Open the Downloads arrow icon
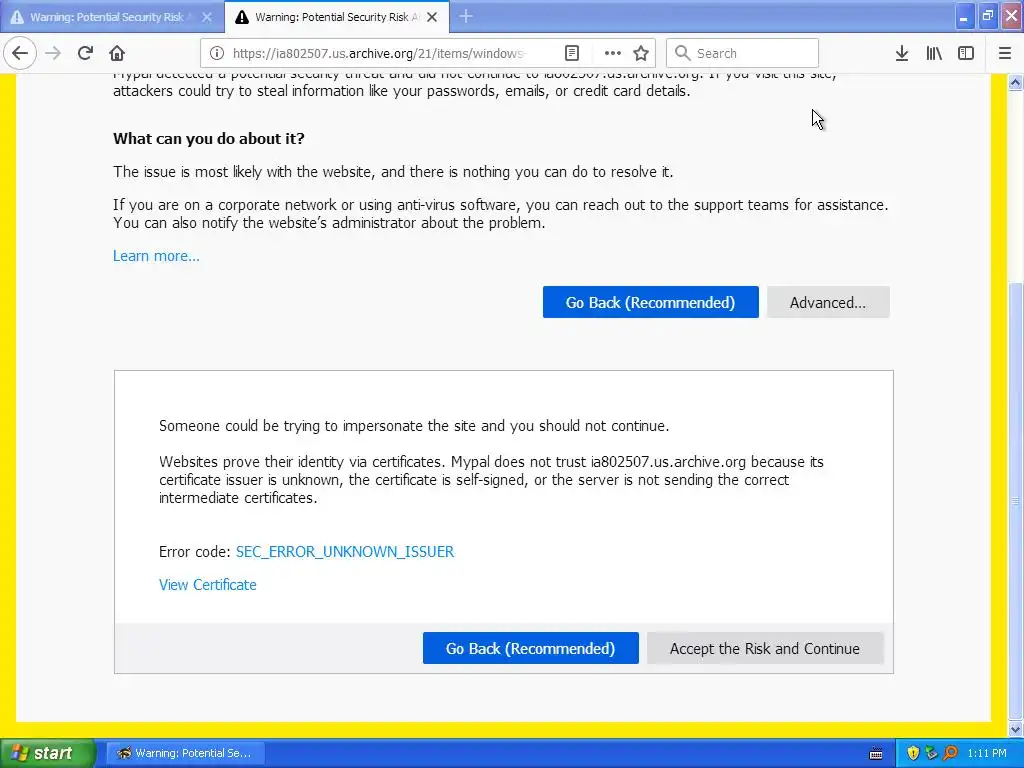Viewport: 1024px width, 768px height. click(x=902, y=53)
